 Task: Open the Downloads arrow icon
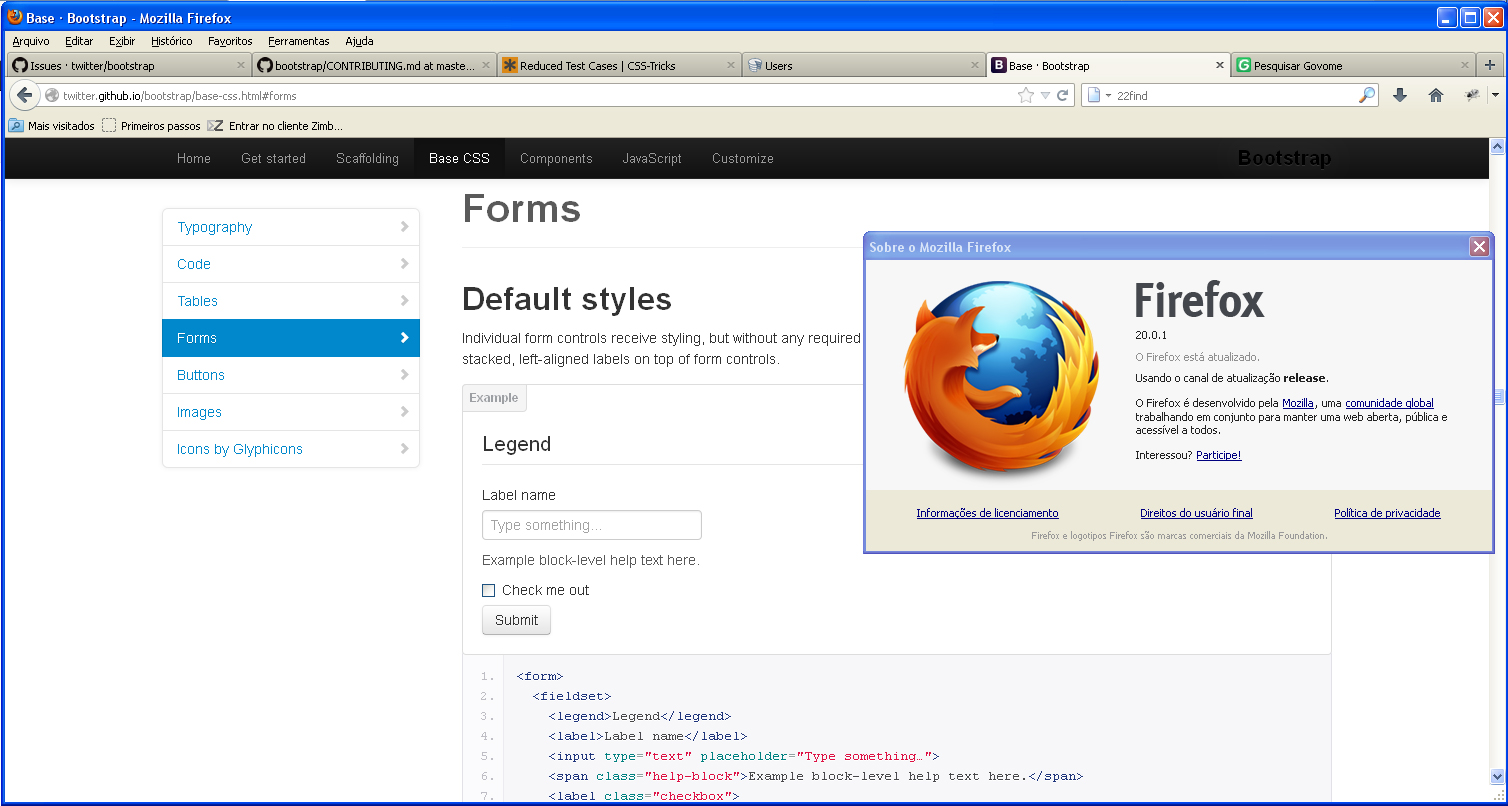tap(1400, 95)
